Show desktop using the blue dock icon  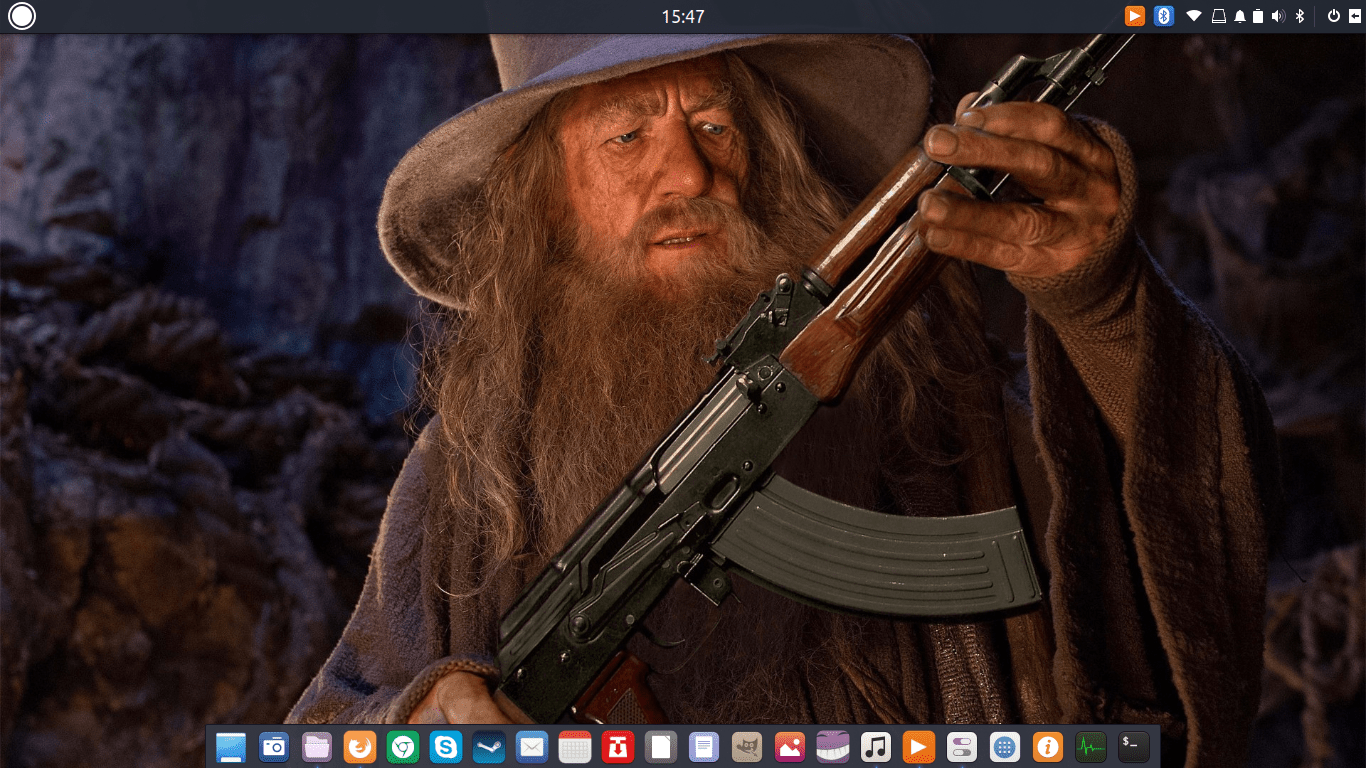pyautogui.click(x=231, y=746)
